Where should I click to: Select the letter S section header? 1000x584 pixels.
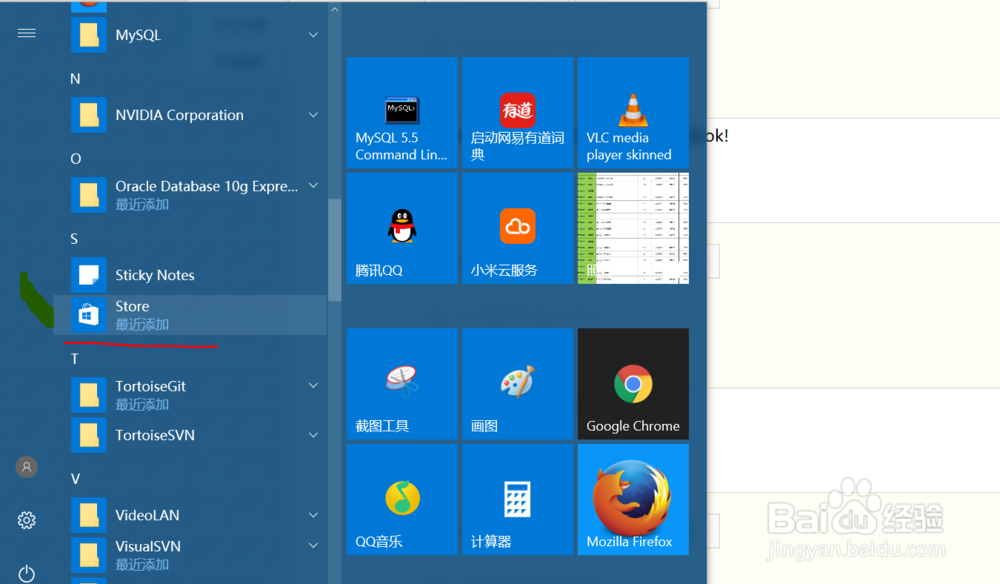point(73,238)
